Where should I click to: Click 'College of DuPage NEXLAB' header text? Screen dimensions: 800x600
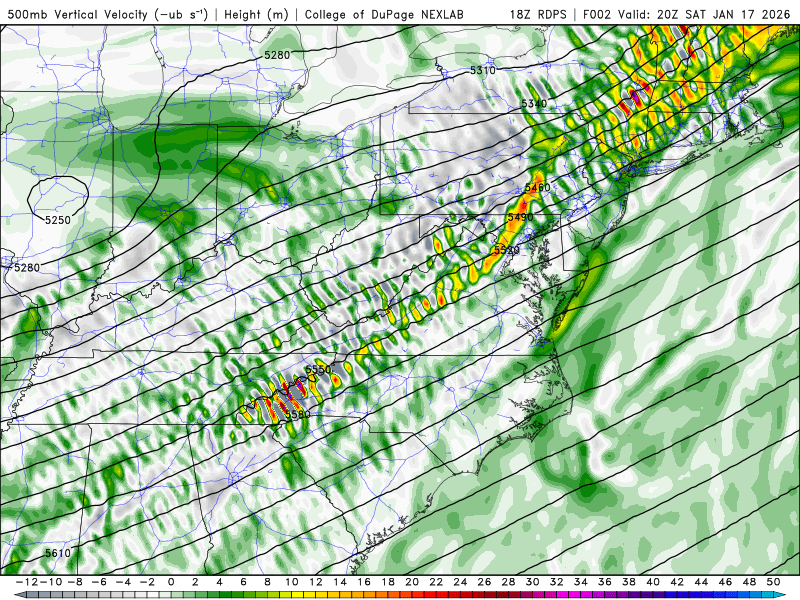click(384, 14)
